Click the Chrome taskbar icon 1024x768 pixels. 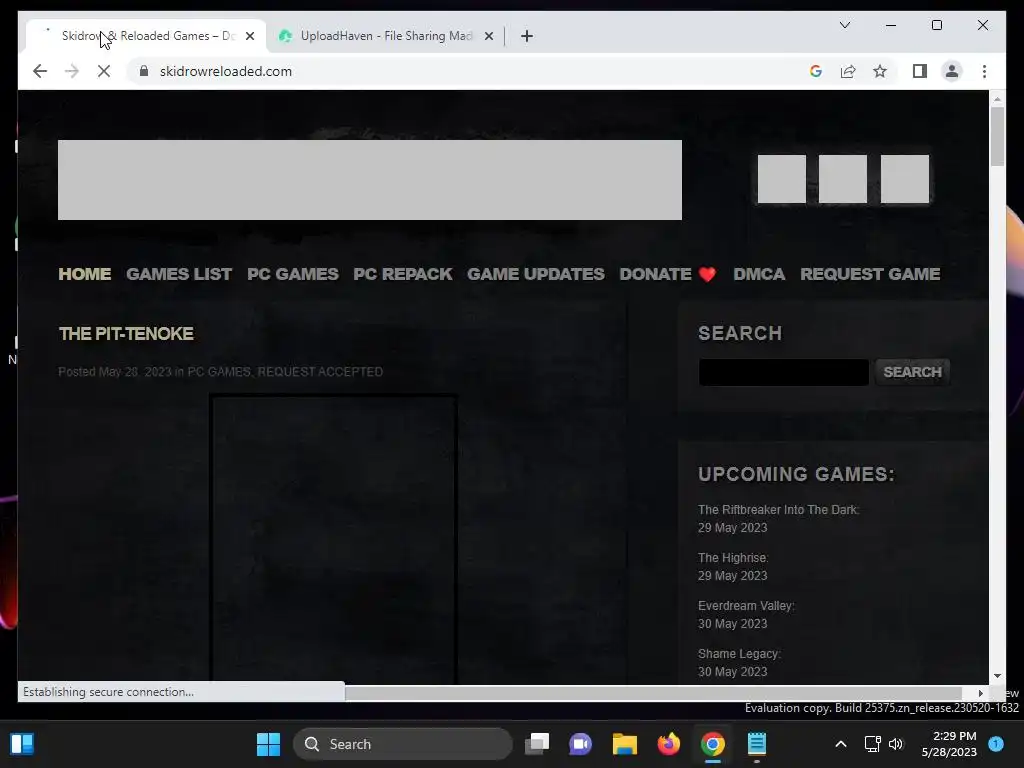point(712,744)
